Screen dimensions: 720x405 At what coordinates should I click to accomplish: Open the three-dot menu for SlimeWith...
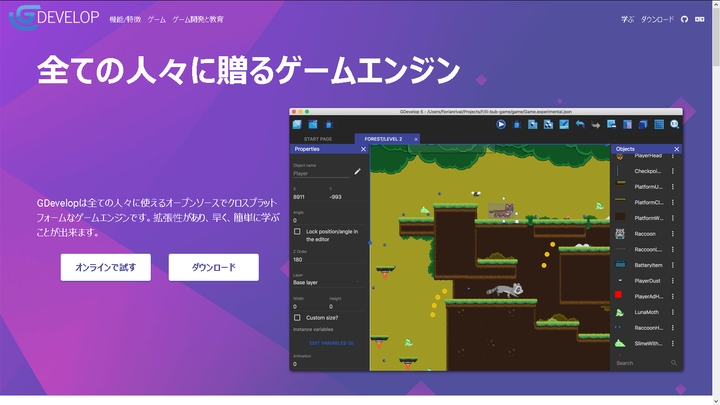[673, 343]
